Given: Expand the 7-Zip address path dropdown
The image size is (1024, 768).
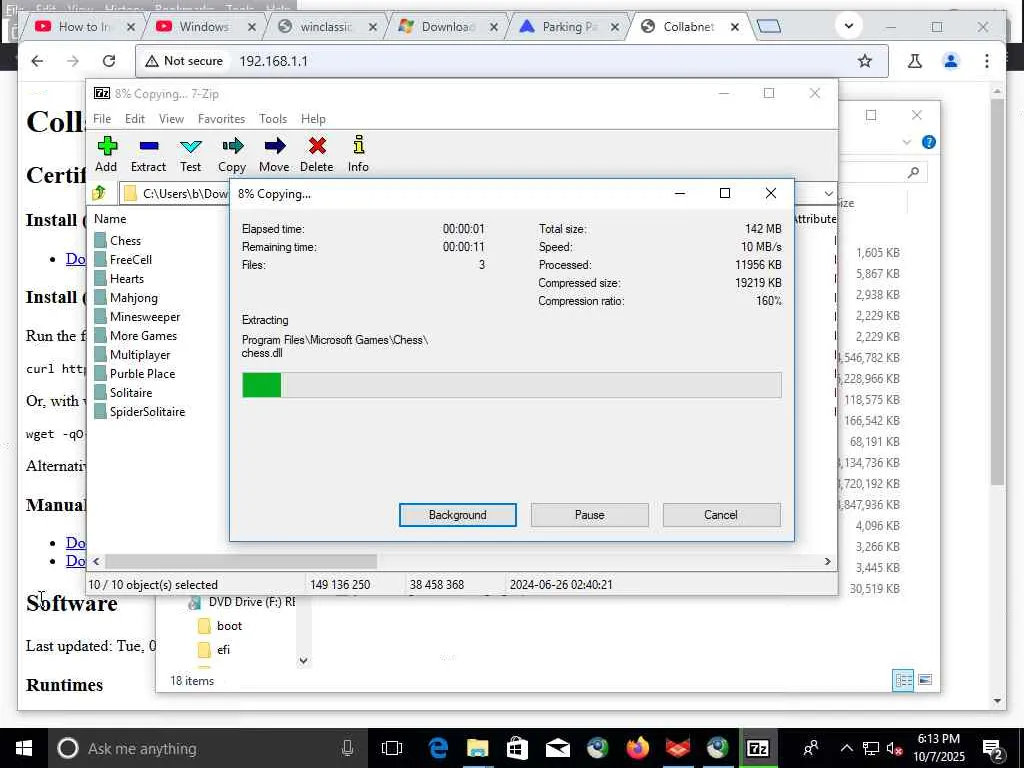Looking at the screenshot, I should (828, 193).
